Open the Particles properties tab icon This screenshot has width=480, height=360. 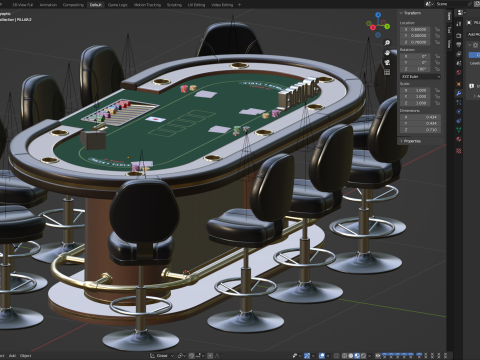(x=459, y=102)
